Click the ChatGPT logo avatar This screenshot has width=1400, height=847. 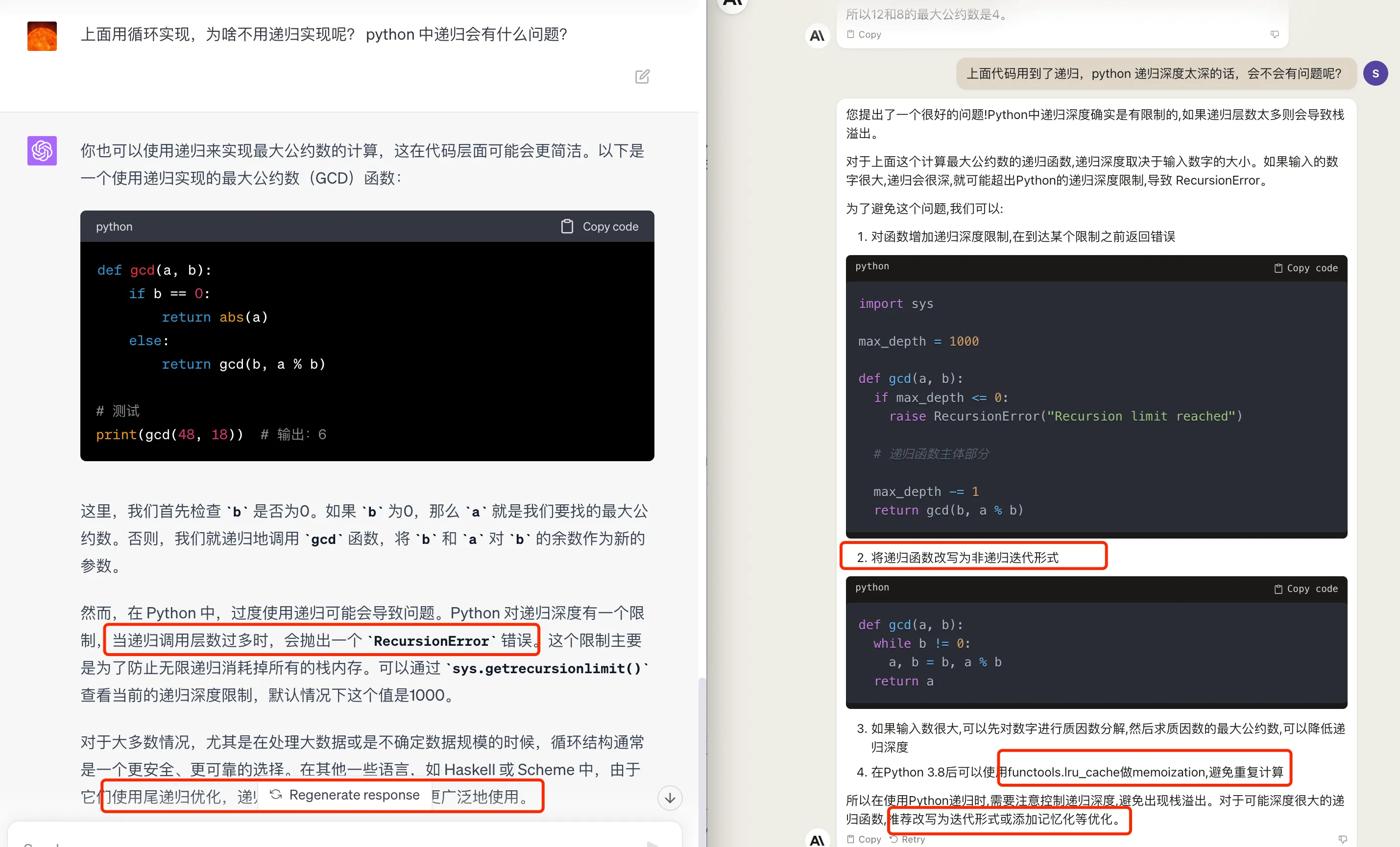point(42,150)
